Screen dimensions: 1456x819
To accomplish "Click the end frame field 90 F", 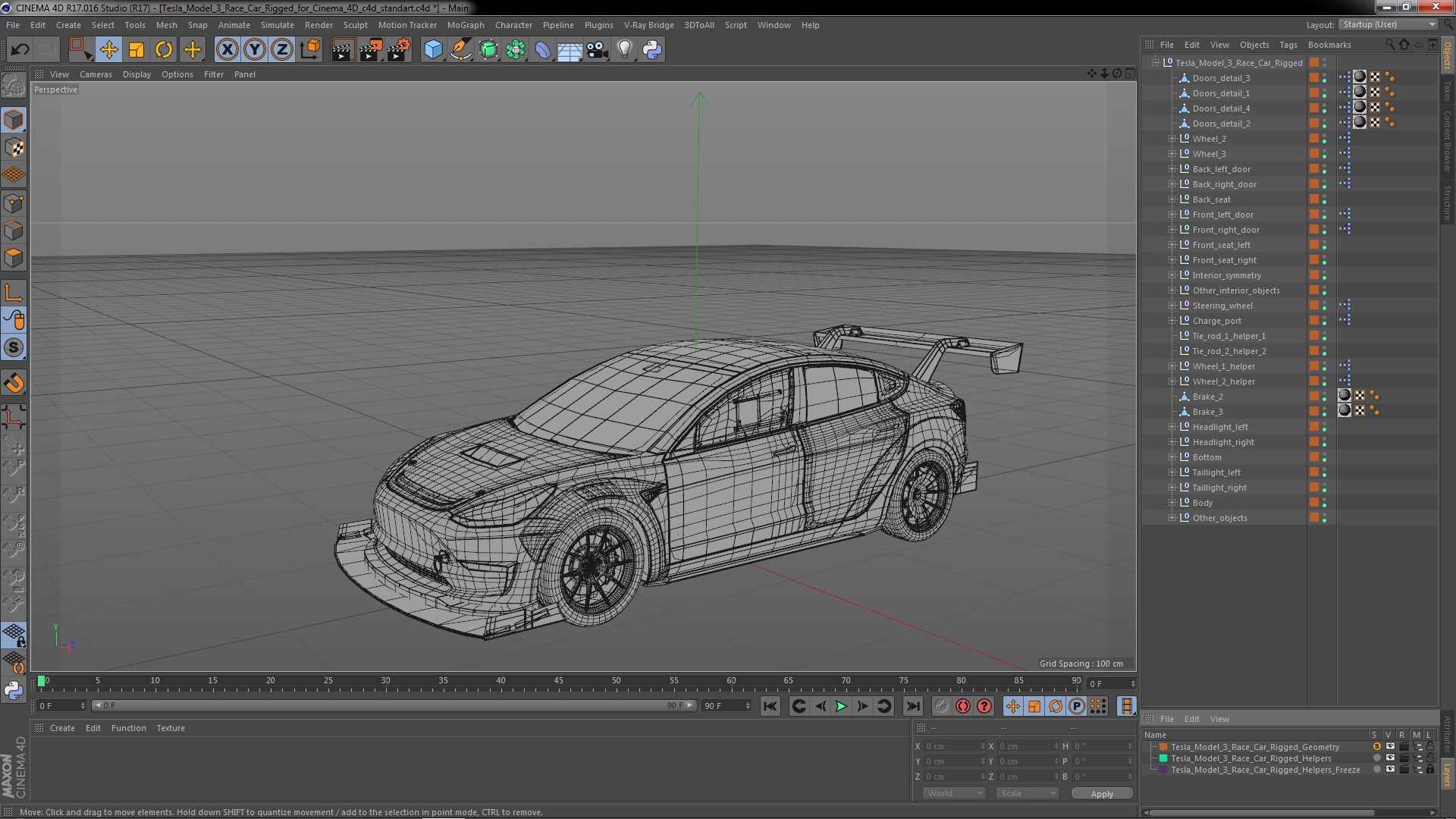I will pos(726,706).
